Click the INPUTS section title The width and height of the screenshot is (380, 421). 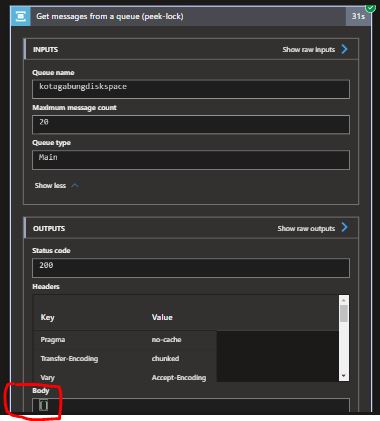point(45,50)
